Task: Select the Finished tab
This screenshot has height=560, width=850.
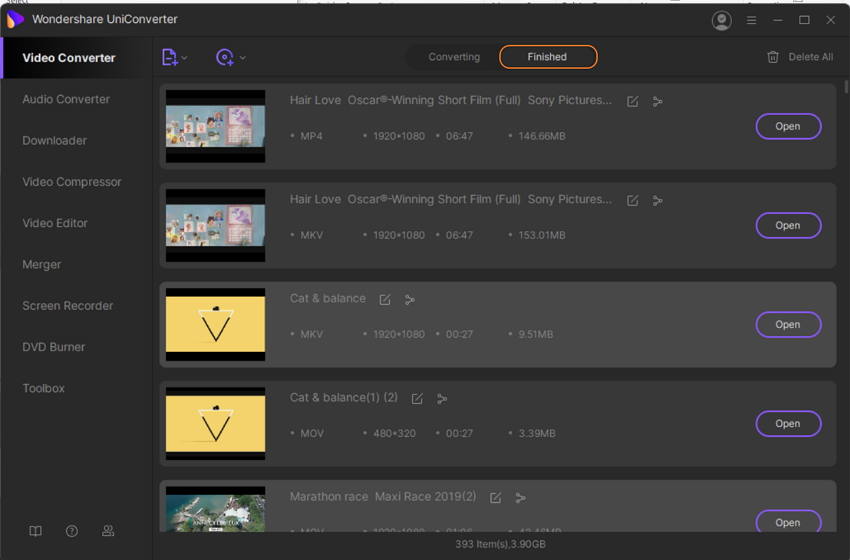Action: pyautogui.click(x=548, y=57)
